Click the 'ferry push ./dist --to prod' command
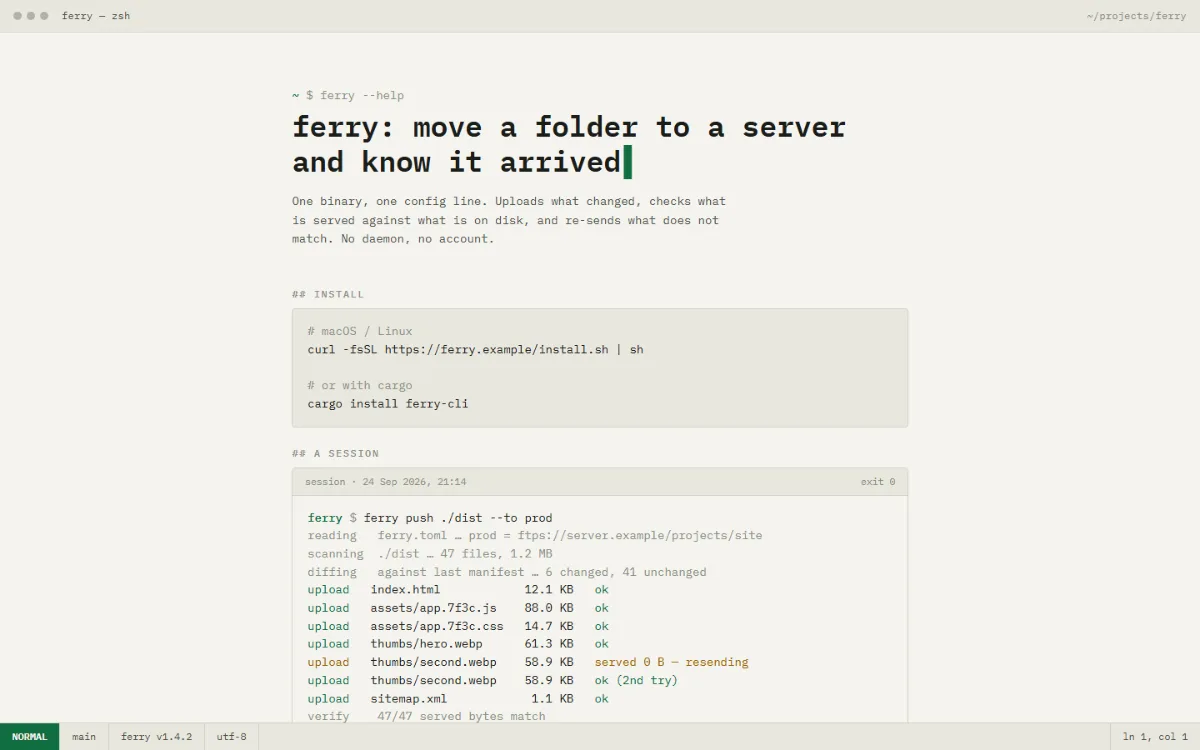The width and height of the screenshot is (1200, 750). (x=458, y=518)
